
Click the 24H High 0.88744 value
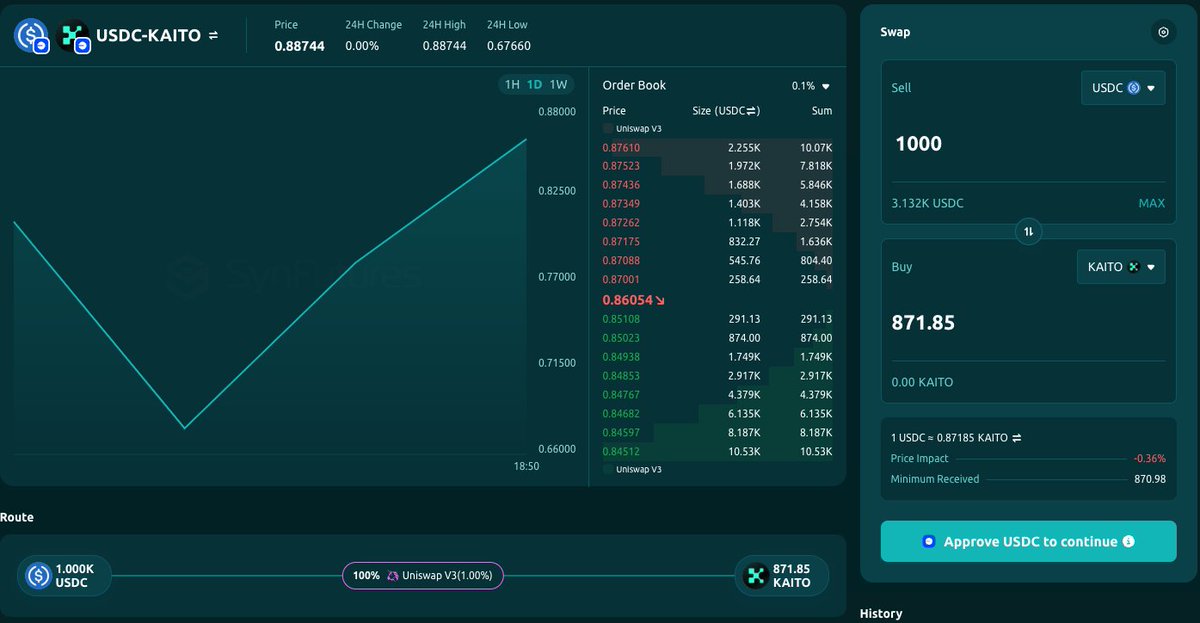click(x=444, y=46)
